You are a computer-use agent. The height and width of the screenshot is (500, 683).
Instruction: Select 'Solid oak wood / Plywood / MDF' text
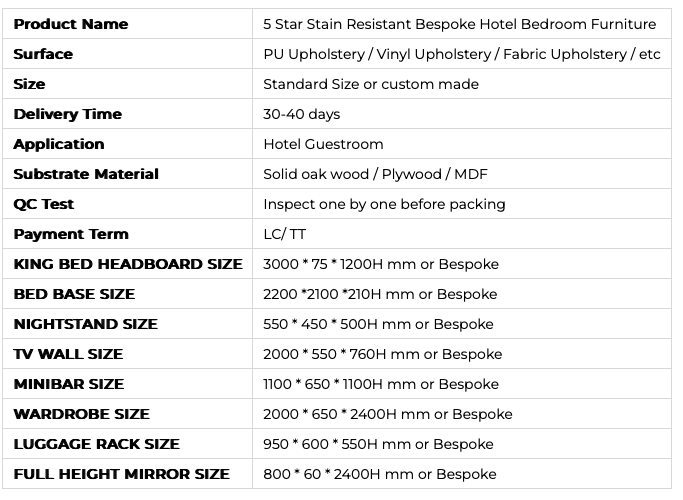click(x=375, y=174)
